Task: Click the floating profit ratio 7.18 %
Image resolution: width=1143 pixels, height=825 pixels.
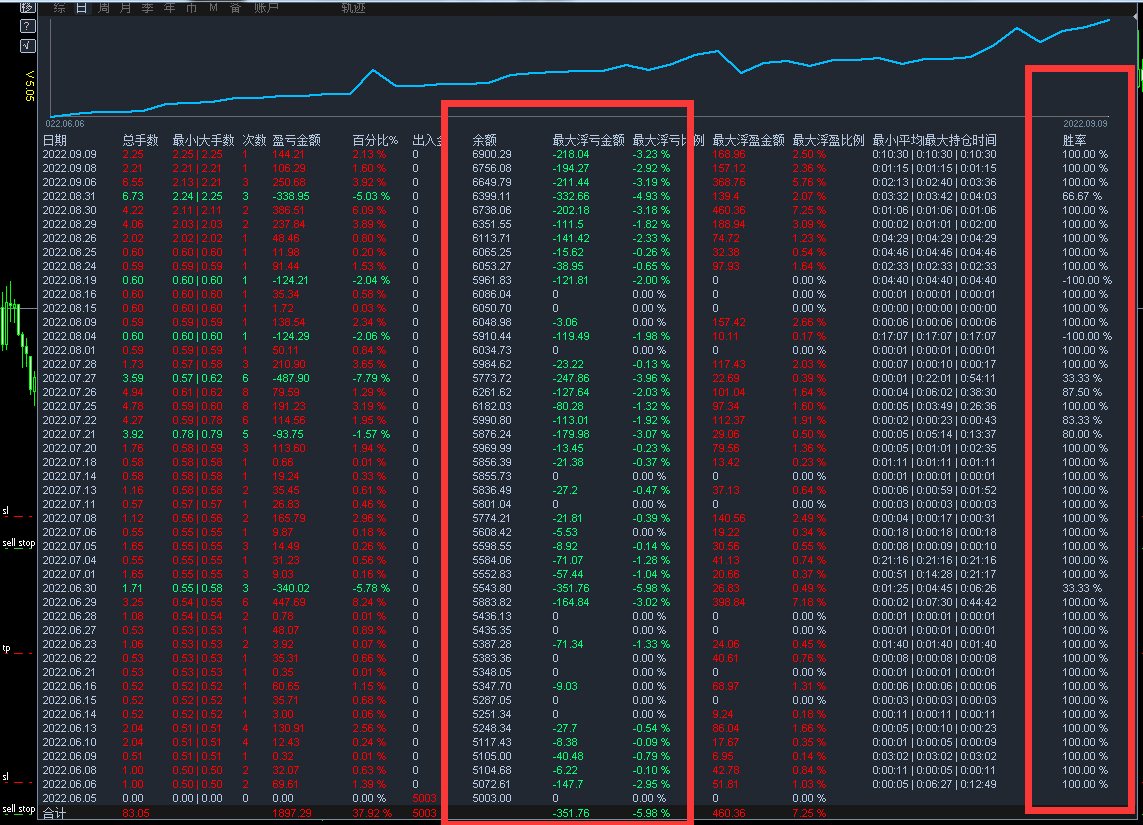Action: coord(809,602)
